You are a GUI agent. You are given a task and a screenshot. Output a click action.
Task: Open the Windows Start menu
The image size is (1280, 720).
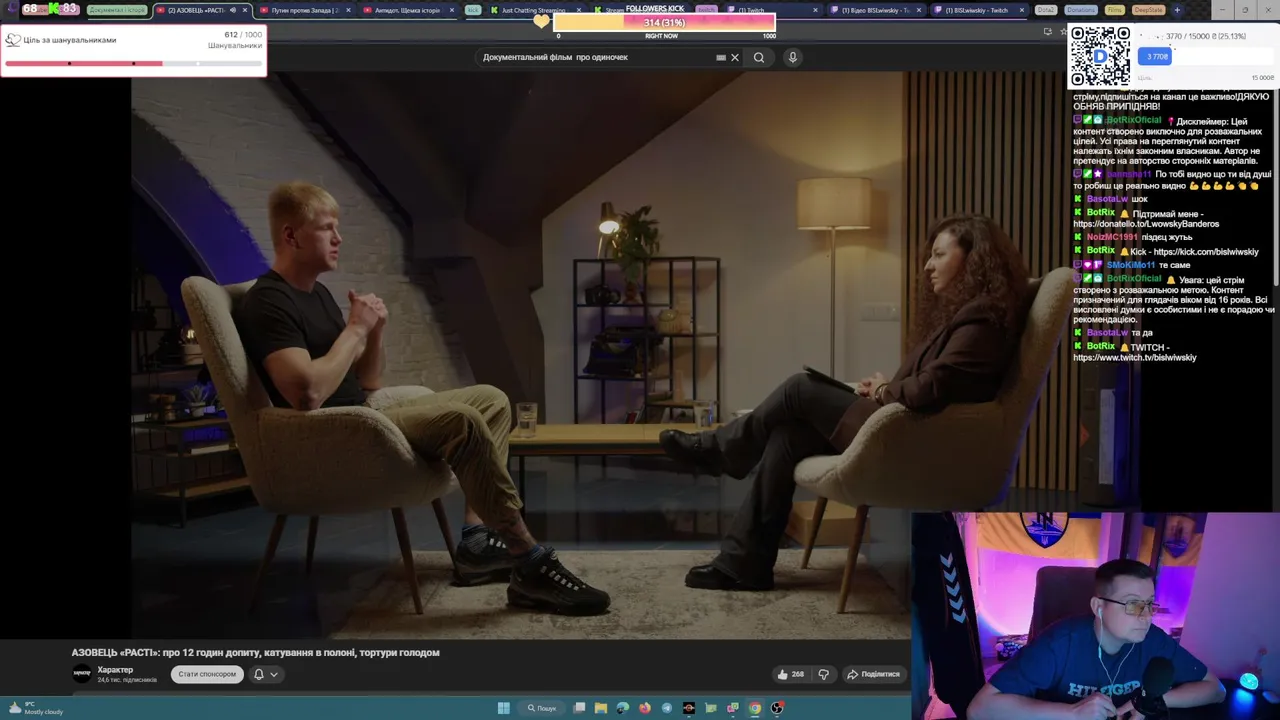pos(504,708)
